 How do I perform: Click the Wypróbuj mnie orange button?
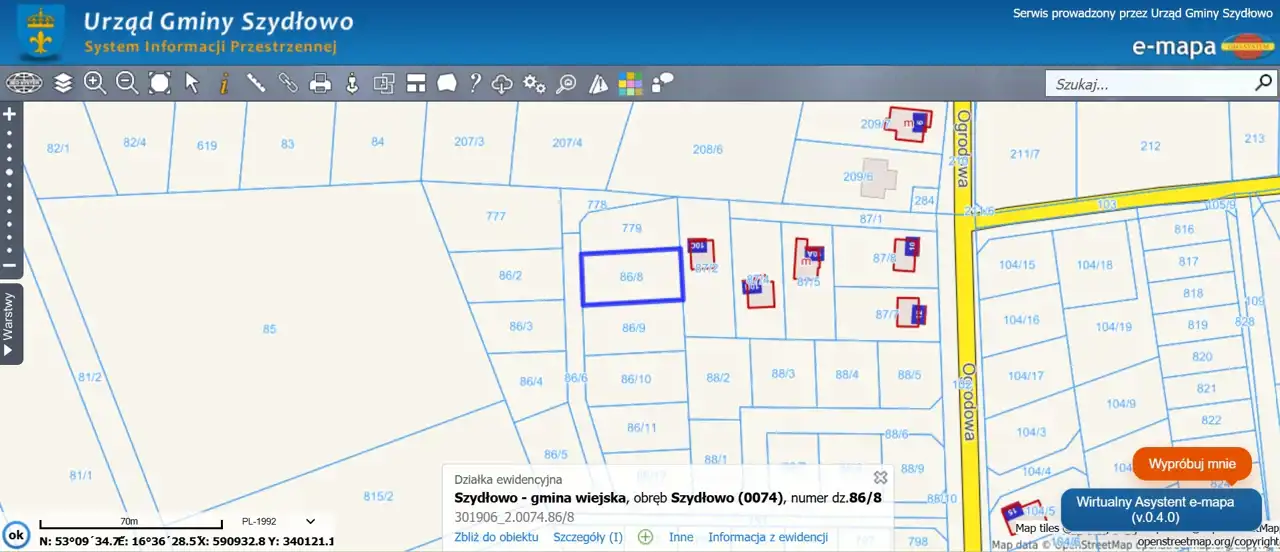pyautogui.click(x=1192, y=464)
